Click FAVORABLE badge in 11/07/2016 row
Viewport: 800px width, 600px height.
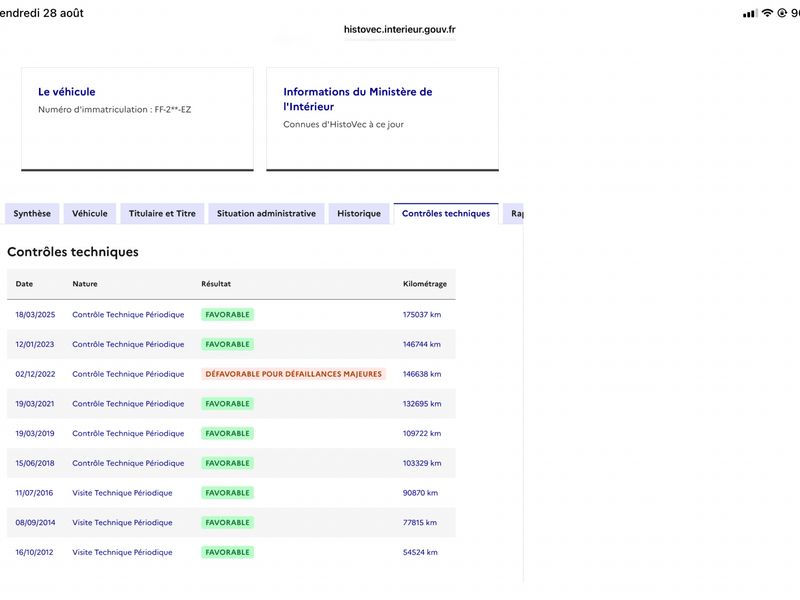[228, 493]
